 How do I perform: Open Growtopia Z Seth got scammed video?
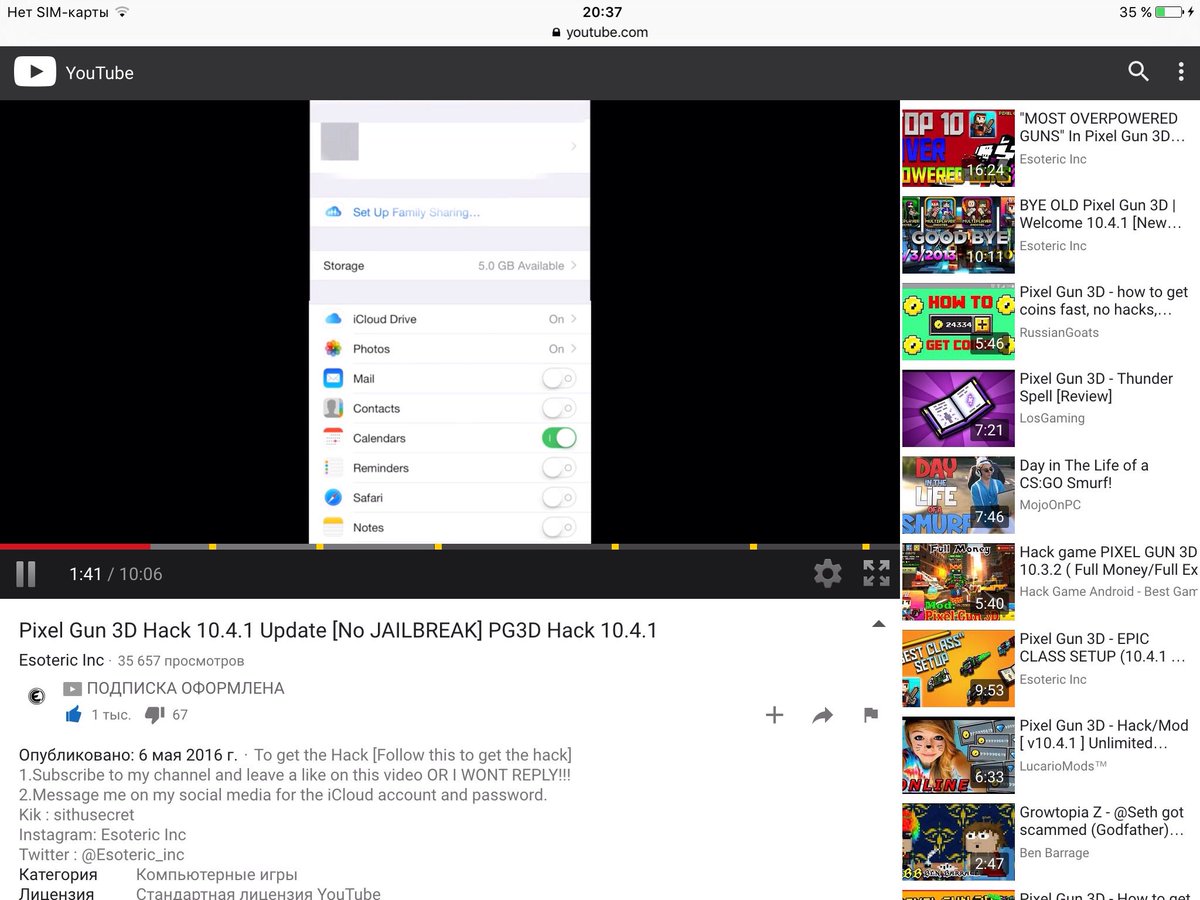click(1102, 821)
